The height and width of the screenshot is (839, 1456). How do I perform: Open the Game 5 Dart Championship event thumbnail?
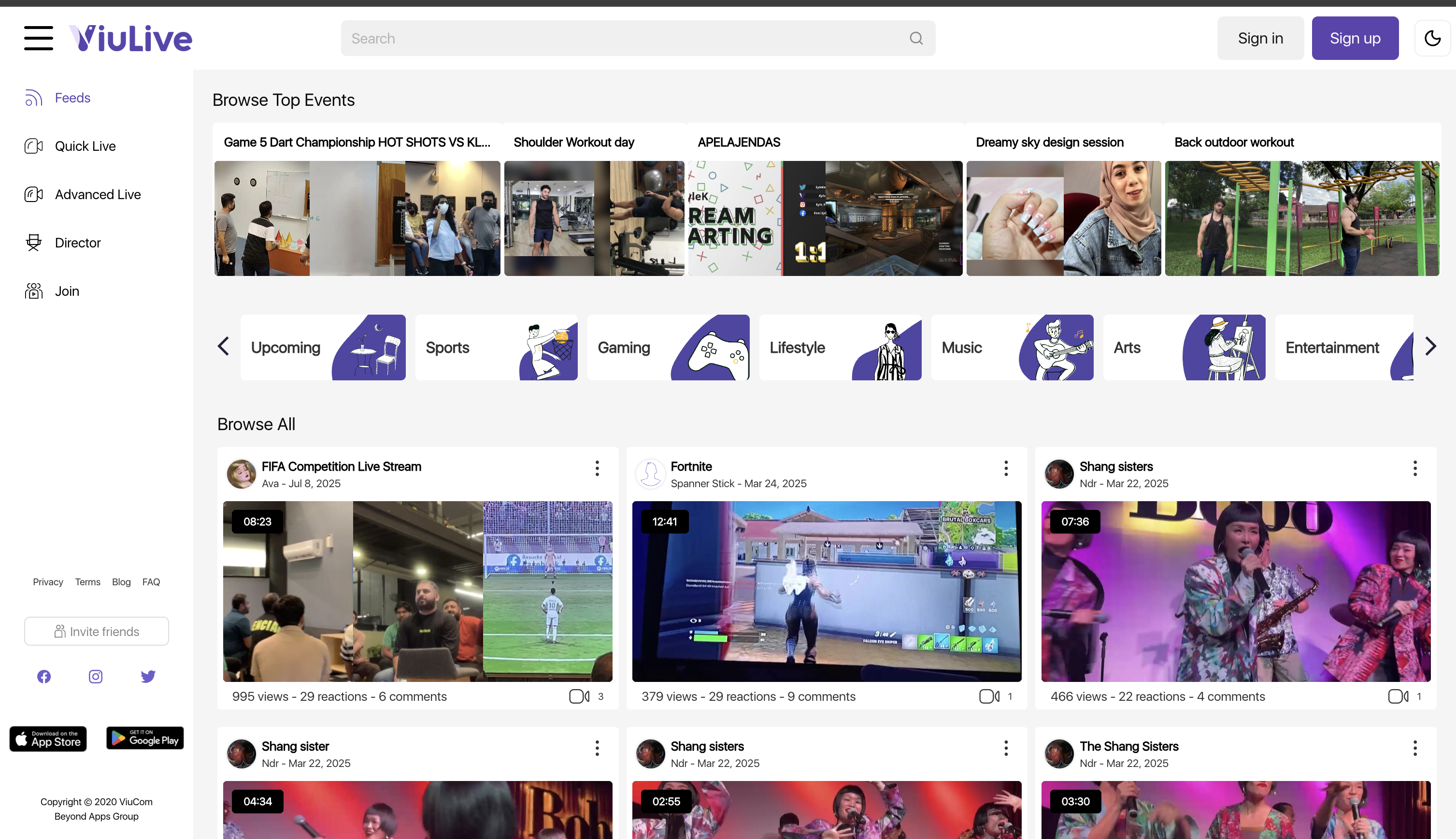click(x=357, y=218)
